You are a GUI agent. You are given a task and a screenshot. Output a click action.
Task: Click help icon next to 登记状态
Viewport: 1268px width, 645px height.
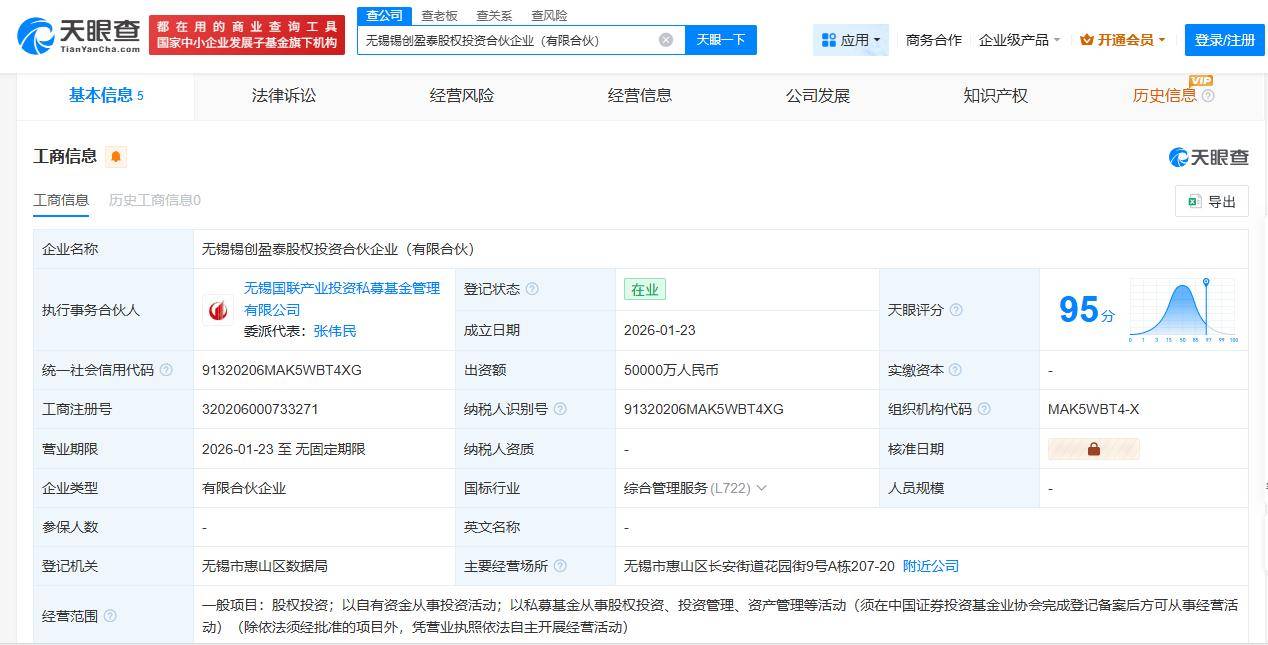tap(532, 289)
